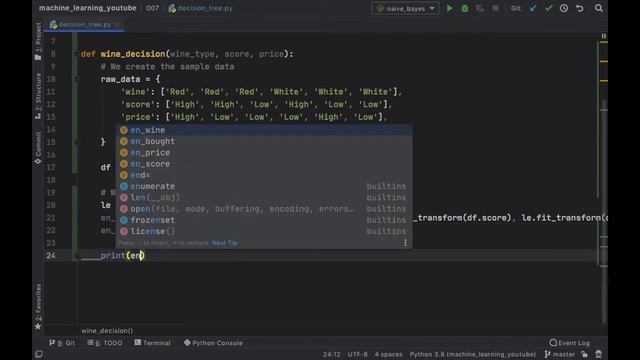Click line number 24 in the gutter
The image size is (640, 360).
(x=51, y=256)
